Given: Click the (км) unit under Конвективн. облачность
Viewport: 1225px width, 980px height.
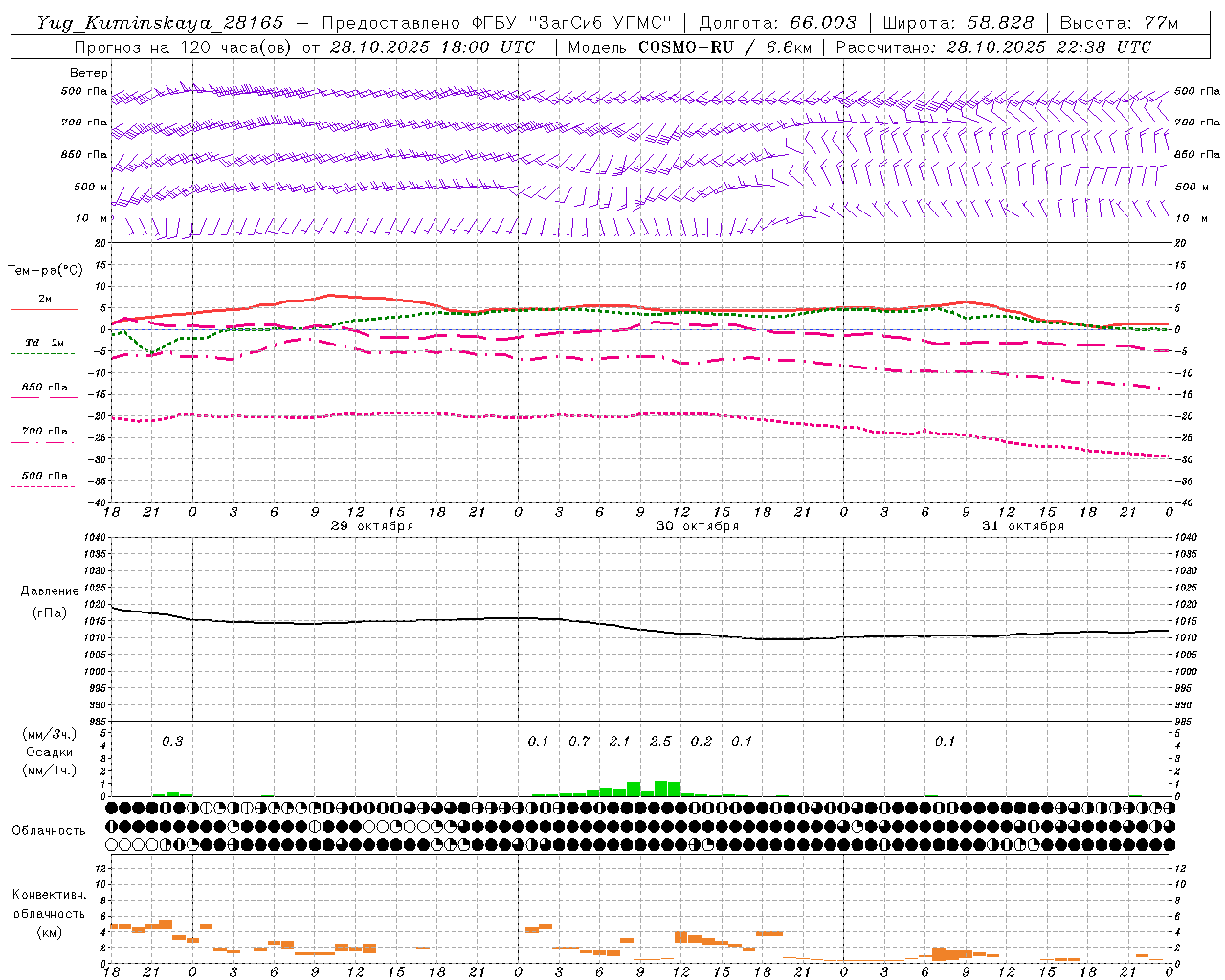Looking at the screenshot, I should tap(49, 931).
